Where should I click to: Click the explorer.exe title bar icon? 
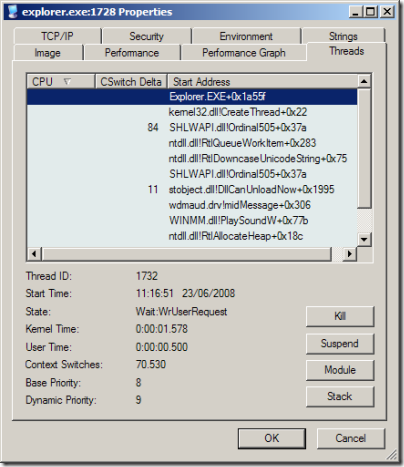tap(12, 12)
